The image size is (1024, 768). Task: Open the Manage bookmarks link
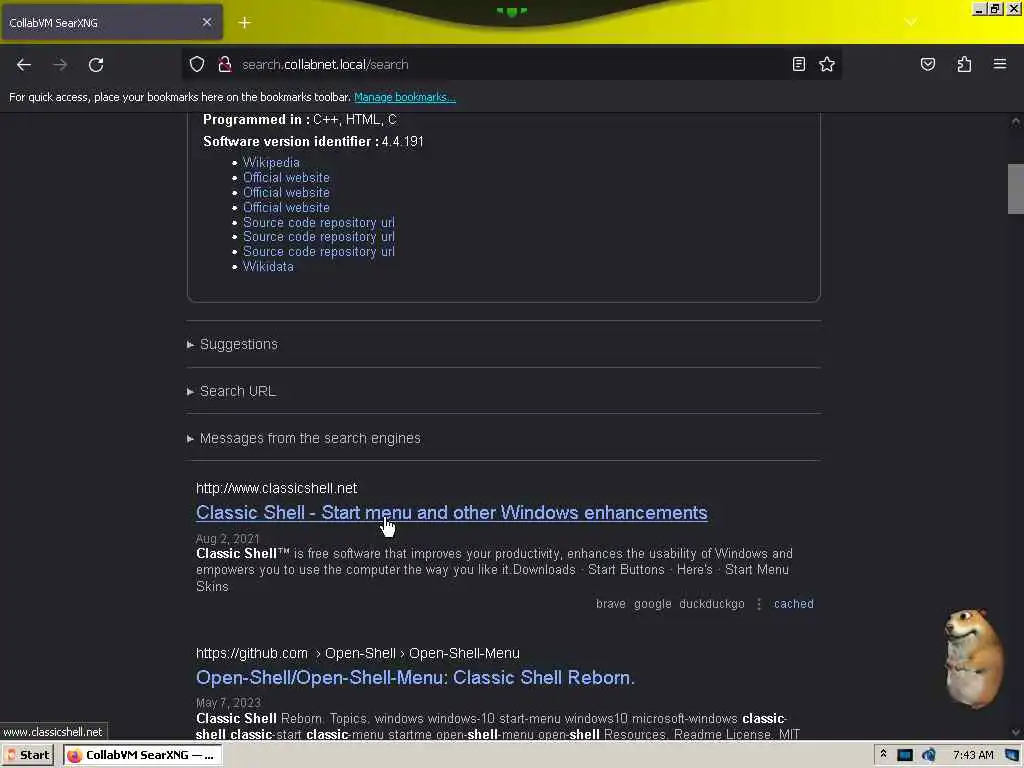(404, 97)
